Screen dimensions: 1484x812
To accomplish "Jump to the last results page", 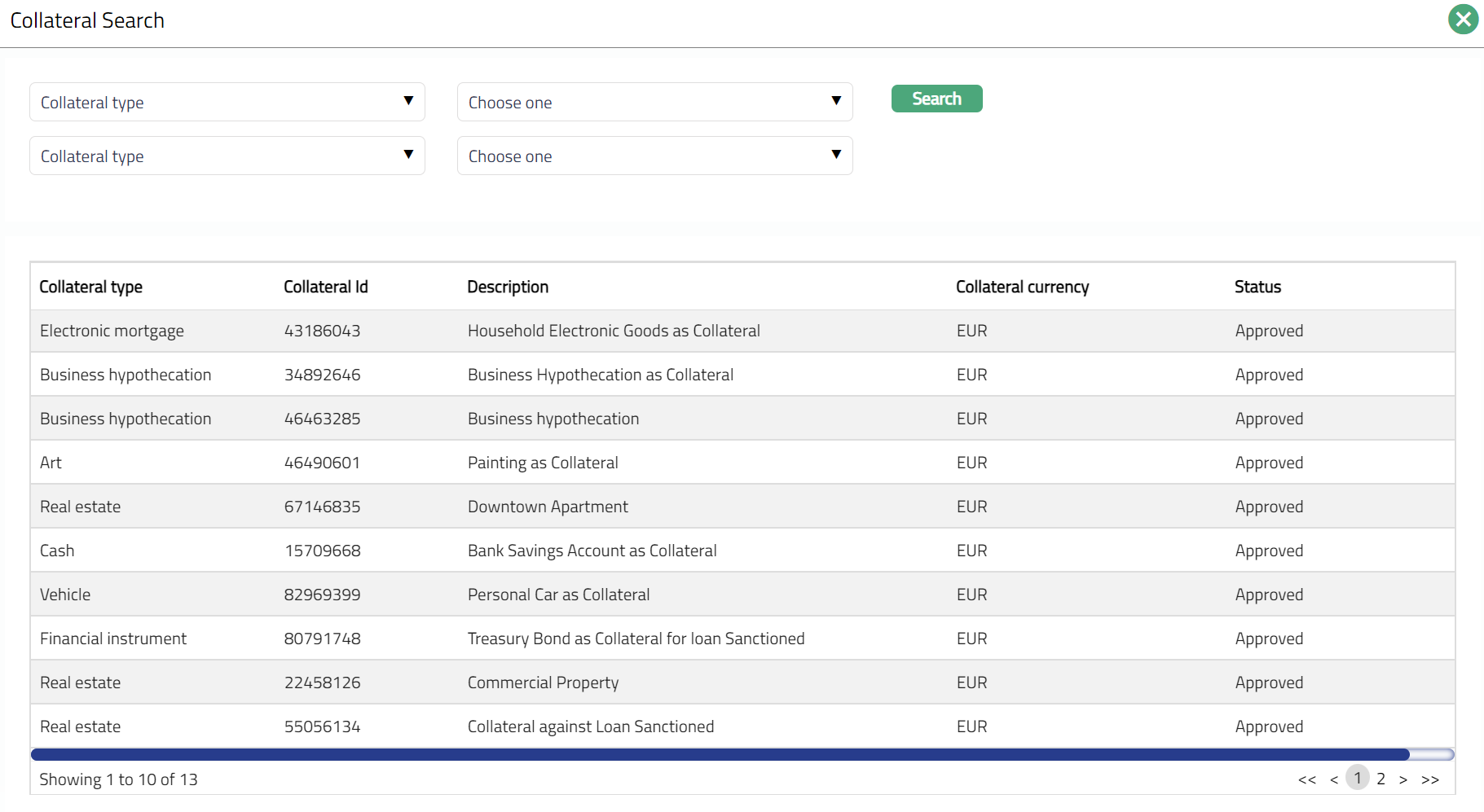I will pos(1430,779).
